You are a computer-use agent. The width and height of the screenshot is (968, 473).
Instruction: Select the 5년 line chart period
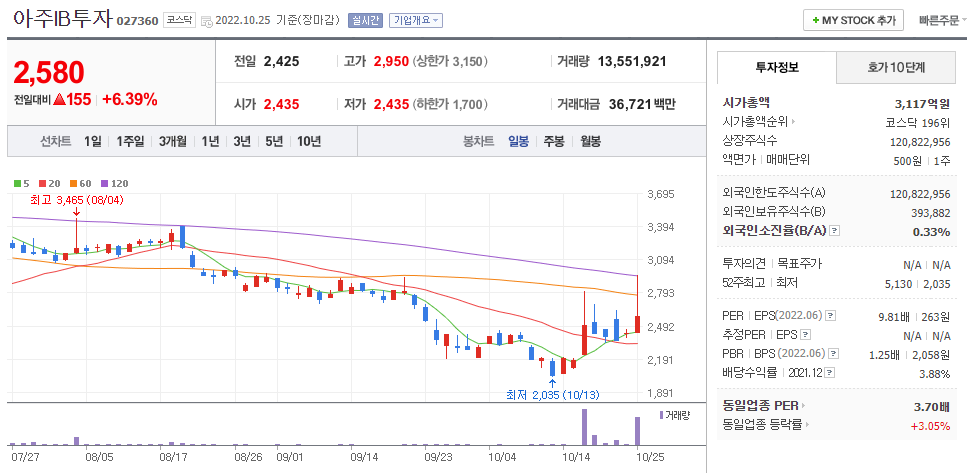pos(274,141)
